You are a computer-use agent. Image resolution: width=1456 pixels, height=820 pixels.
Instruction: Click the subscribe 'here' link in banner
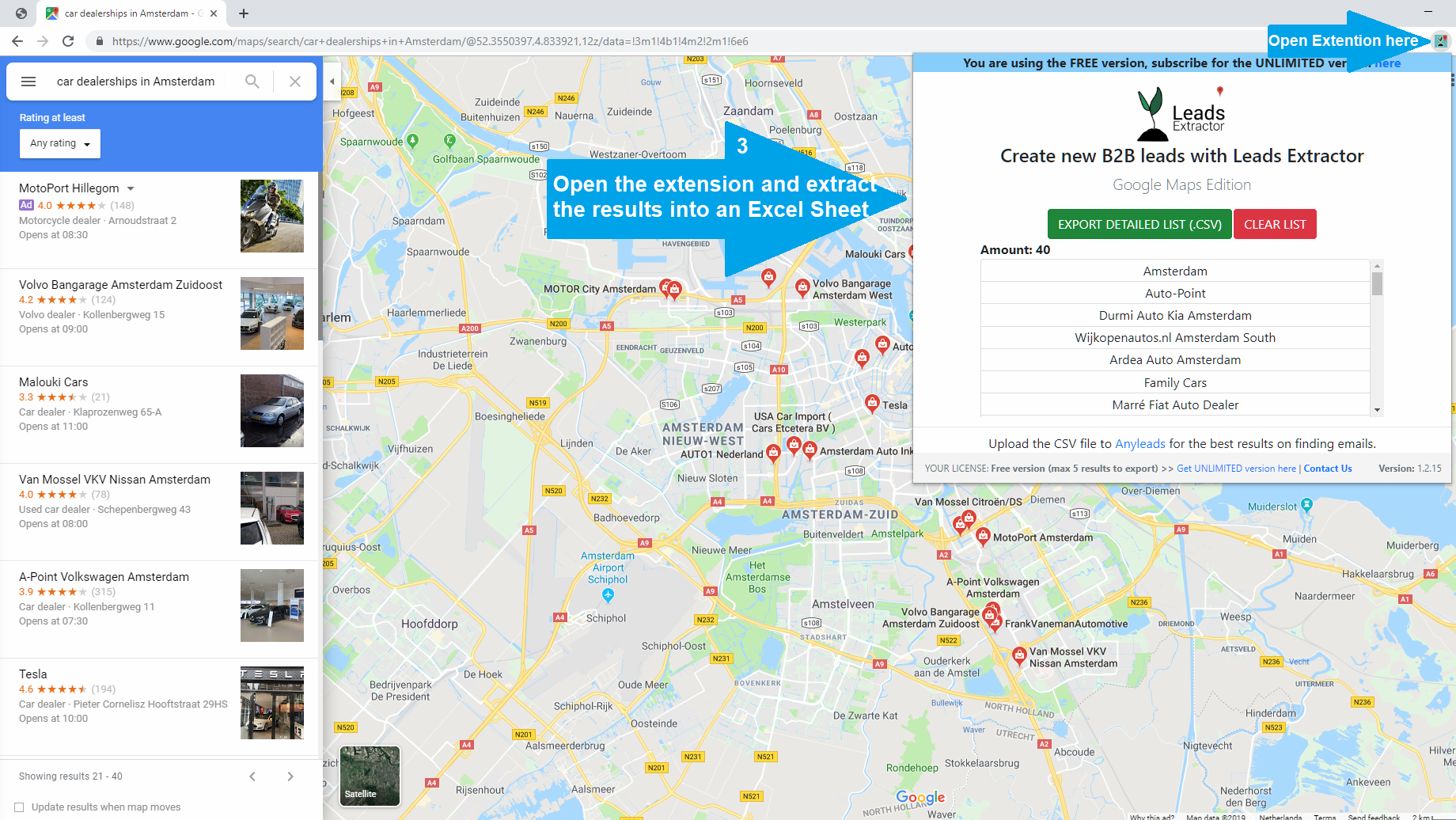tap(1387, 63)
